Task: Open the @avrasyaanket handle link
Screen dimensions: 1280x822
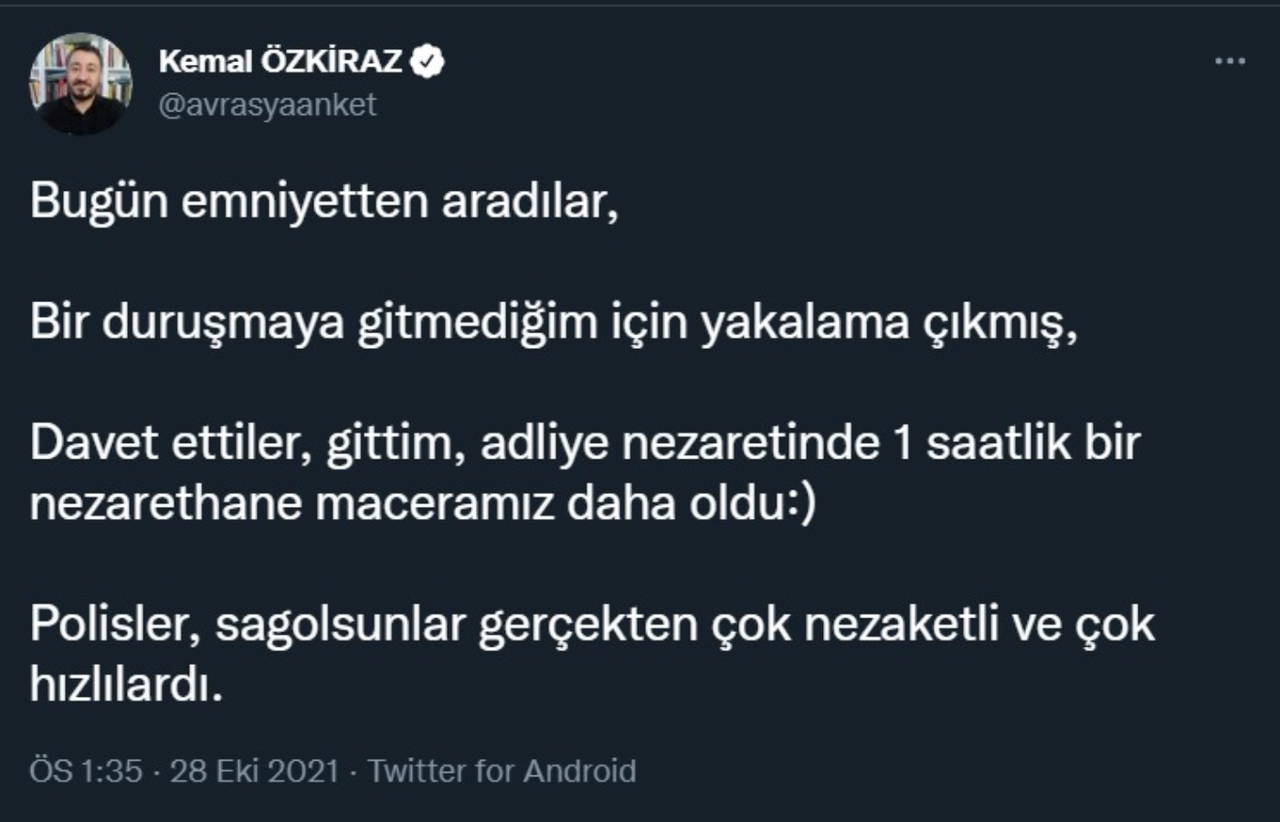Action: point(267,105)
